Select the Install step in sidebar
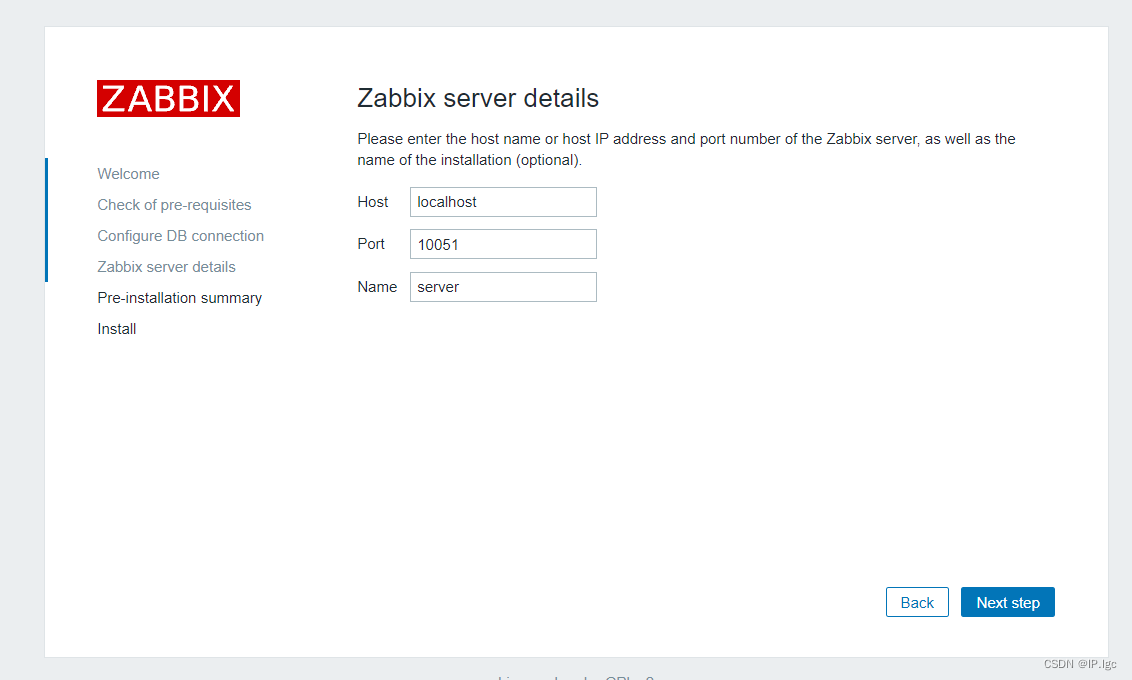1132x680 pixels. pos(117,329)
